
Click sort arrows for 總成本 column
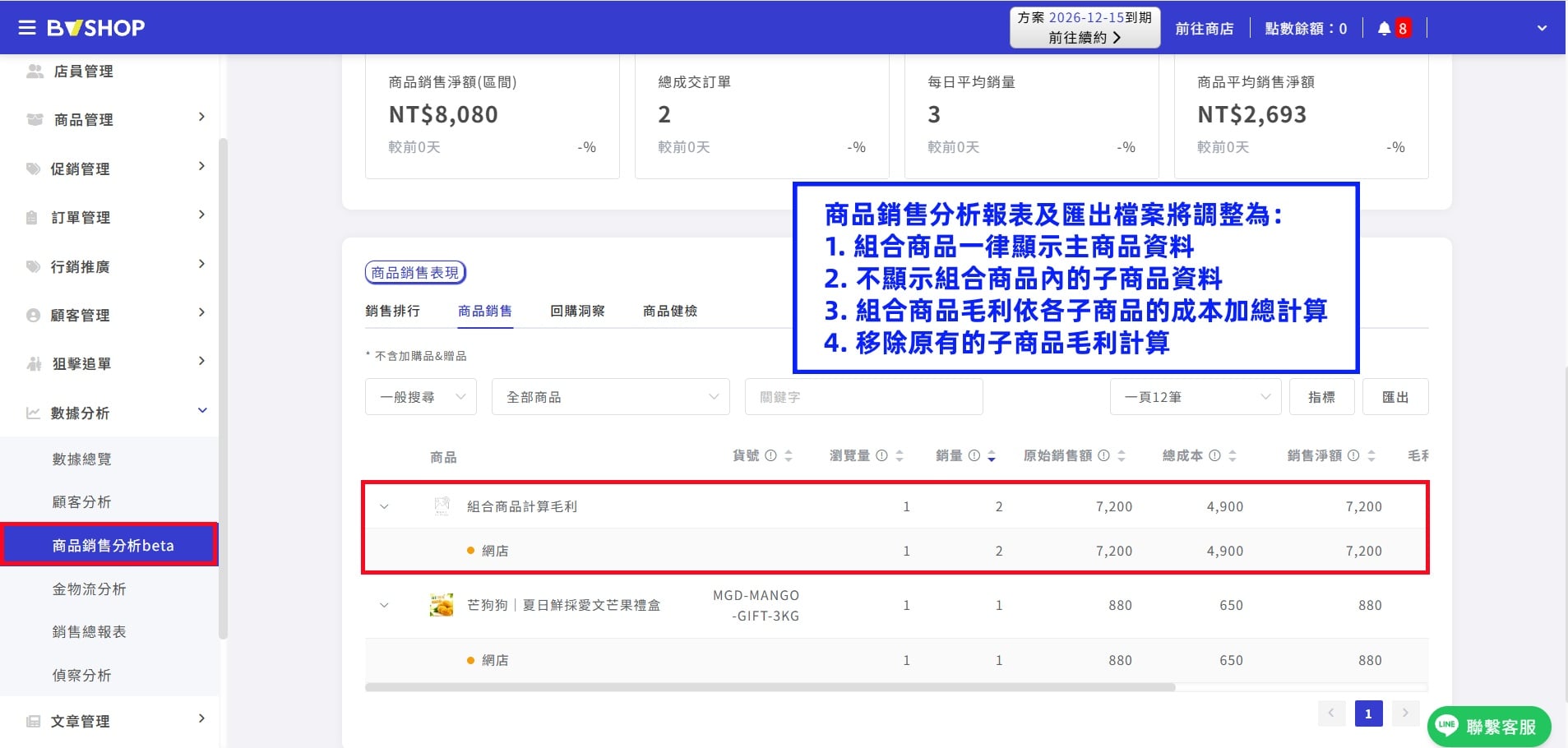[x=1233, y=456]
